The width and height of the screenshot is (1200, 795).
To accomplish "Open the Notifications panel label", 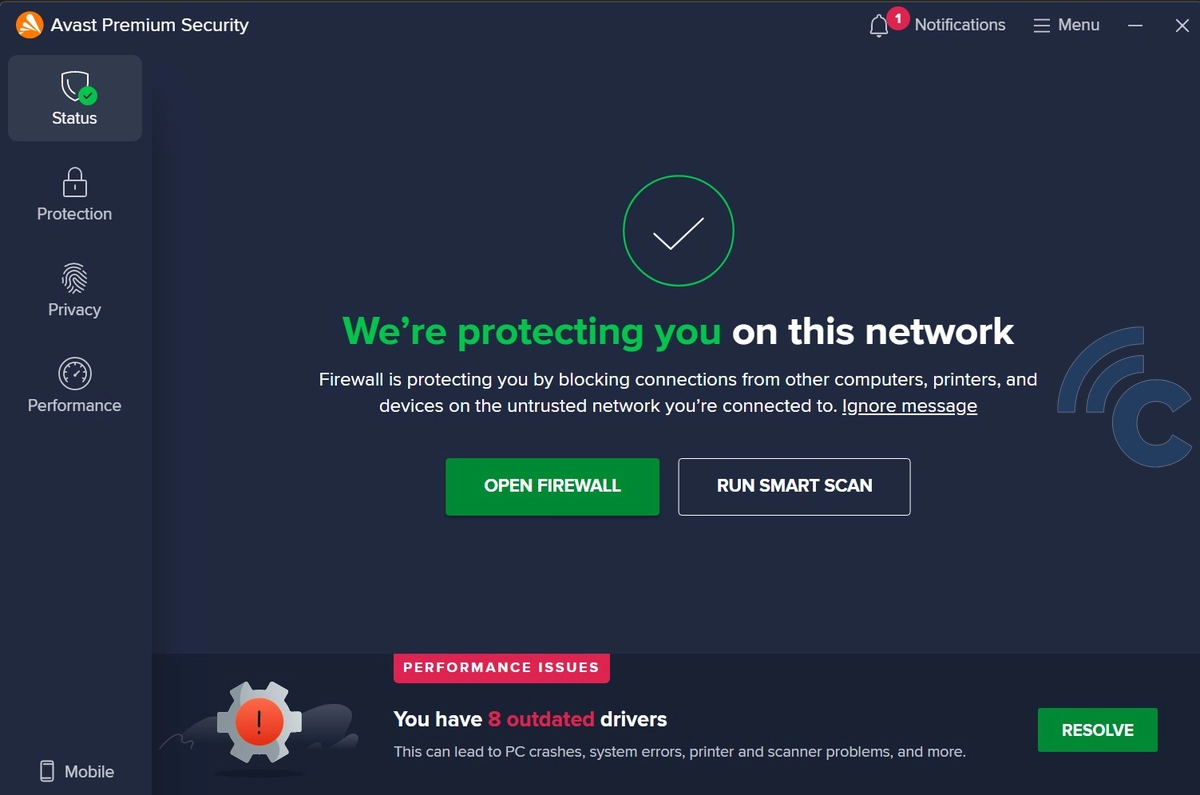I will tap(960, 25).
